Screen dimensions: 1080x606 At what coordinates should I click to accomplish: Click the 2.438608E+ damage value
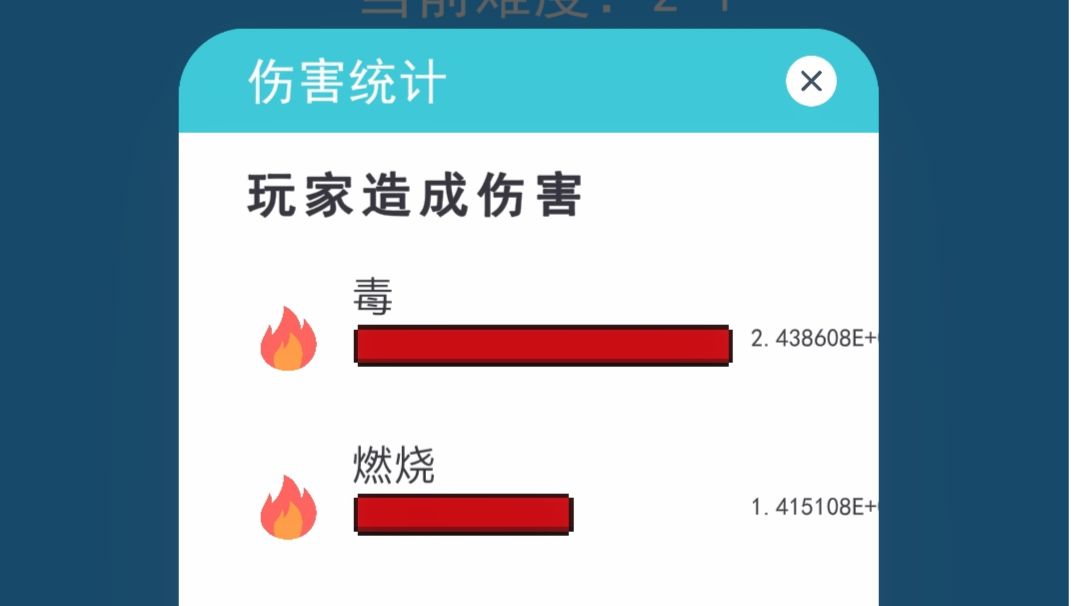point(814,338)
